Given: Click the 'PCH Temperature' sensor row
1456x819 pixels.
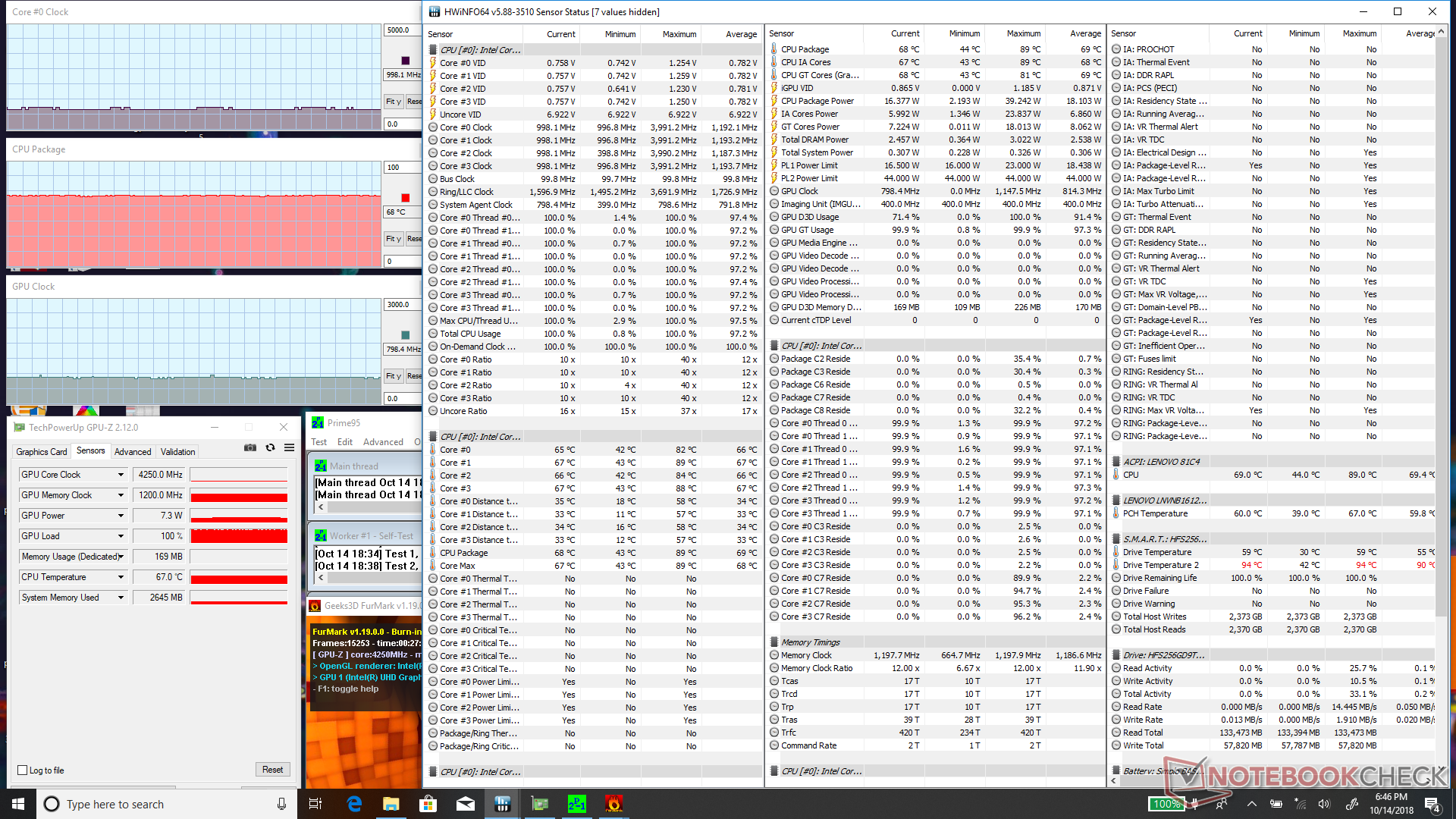Looking at the screenshot, I should point(1272,513).
